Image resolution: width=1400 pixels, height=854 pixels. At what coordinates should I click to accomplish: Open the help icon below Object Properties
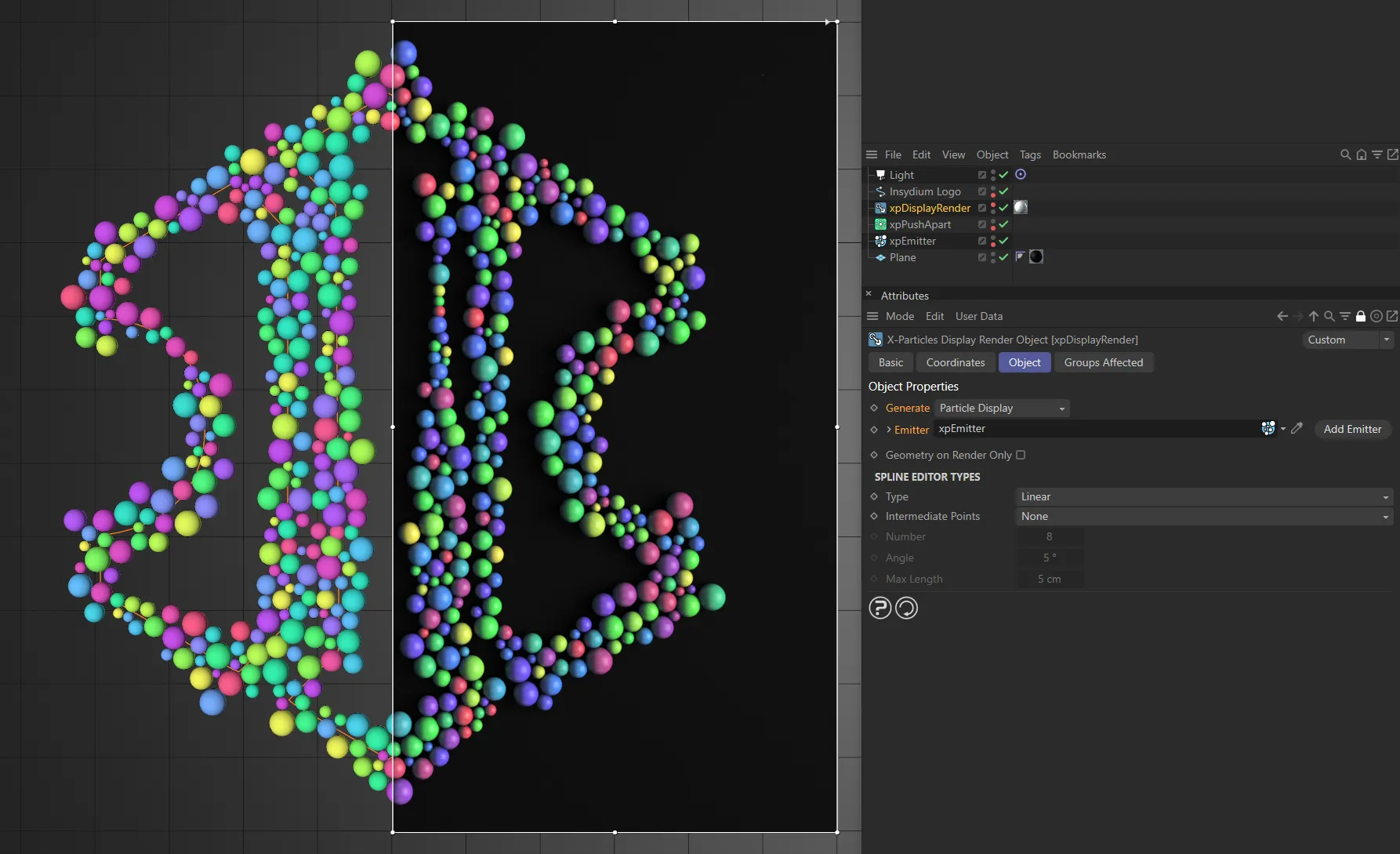point(880,608)
